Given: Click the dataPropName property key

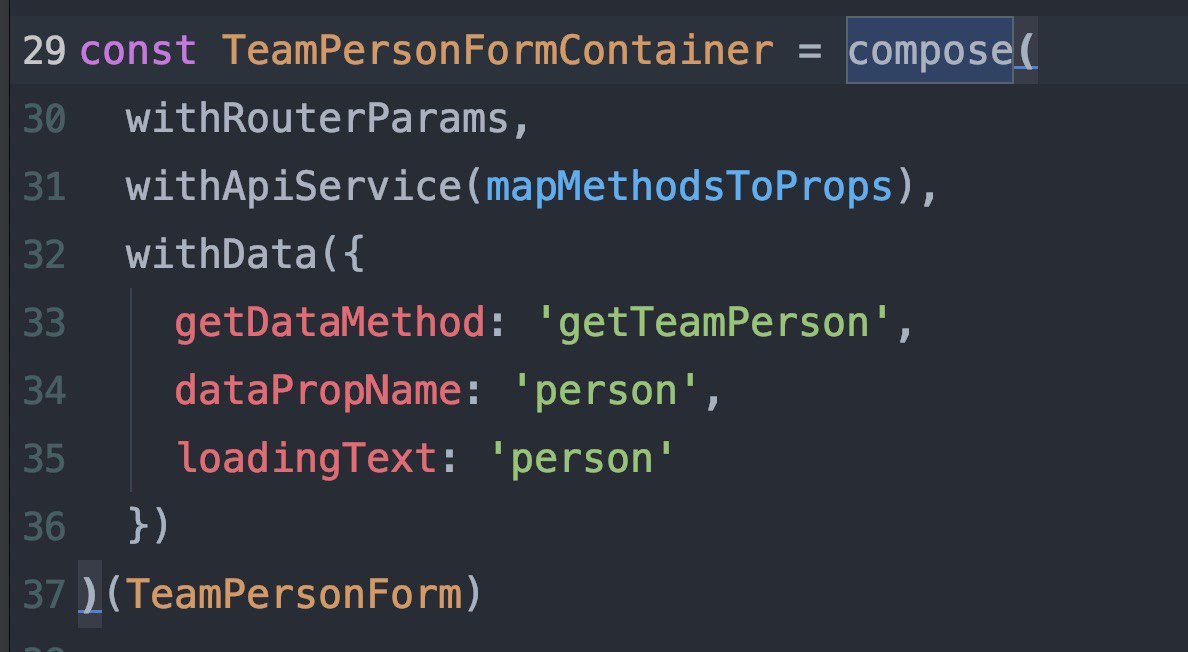Looking at the screenshot, I should (317, 391).
